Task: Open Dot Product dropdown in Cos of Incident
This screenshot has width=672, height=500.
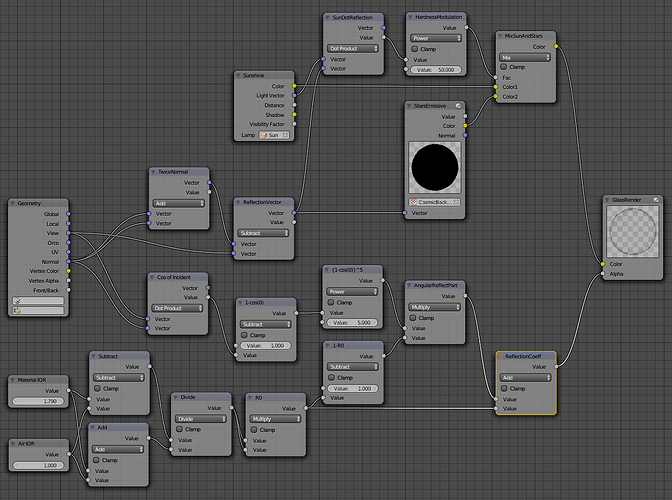Action: 177,308
